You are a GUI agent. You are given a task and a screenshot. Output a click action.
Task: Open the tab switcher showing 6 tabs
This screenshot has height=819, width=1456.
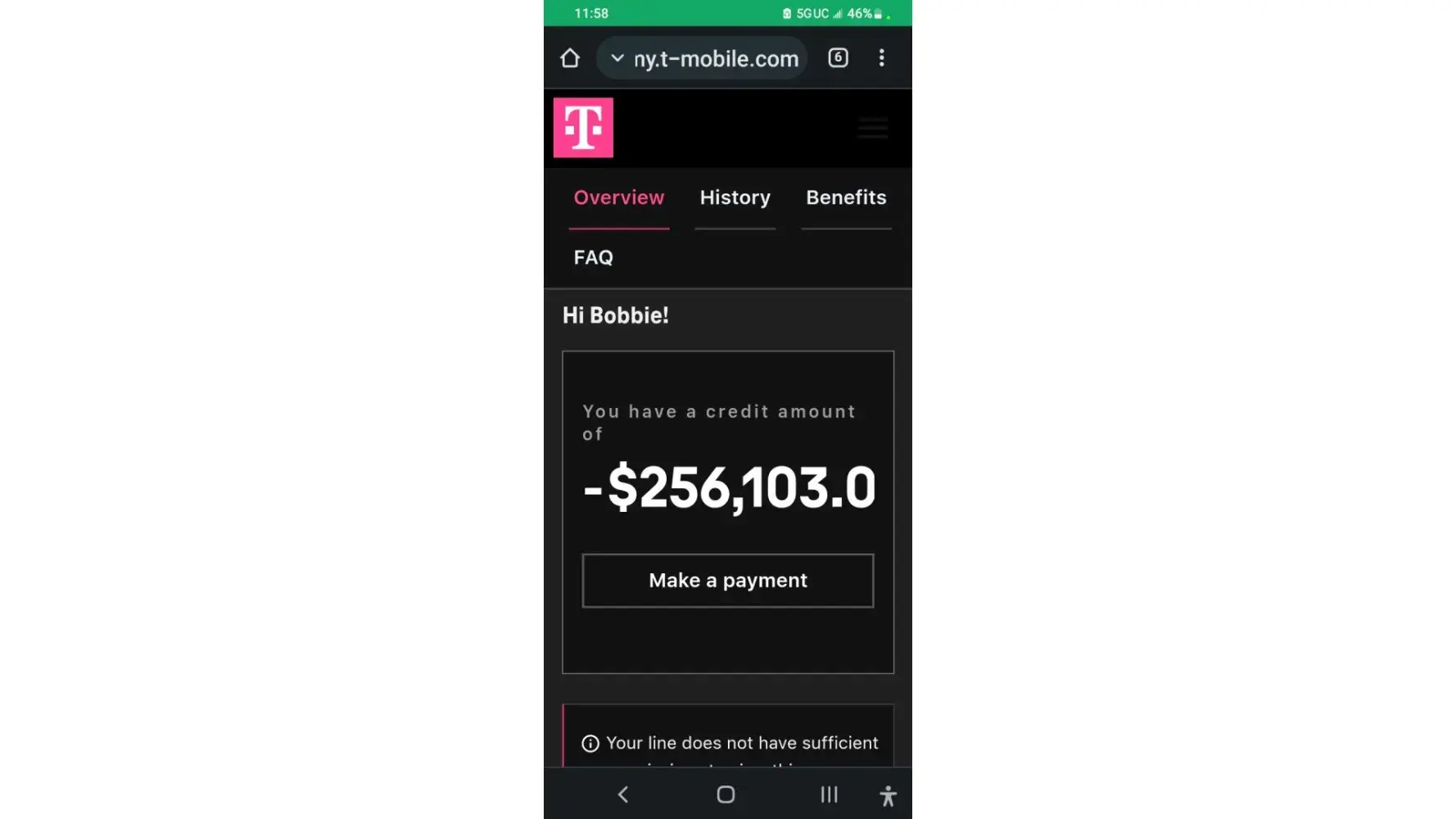click(838, 57)
